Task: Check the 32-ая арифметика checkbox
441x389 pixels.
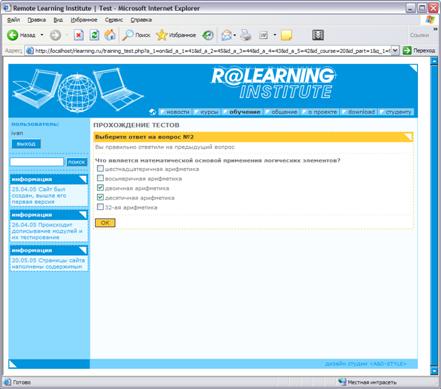Action: (100, 207)
